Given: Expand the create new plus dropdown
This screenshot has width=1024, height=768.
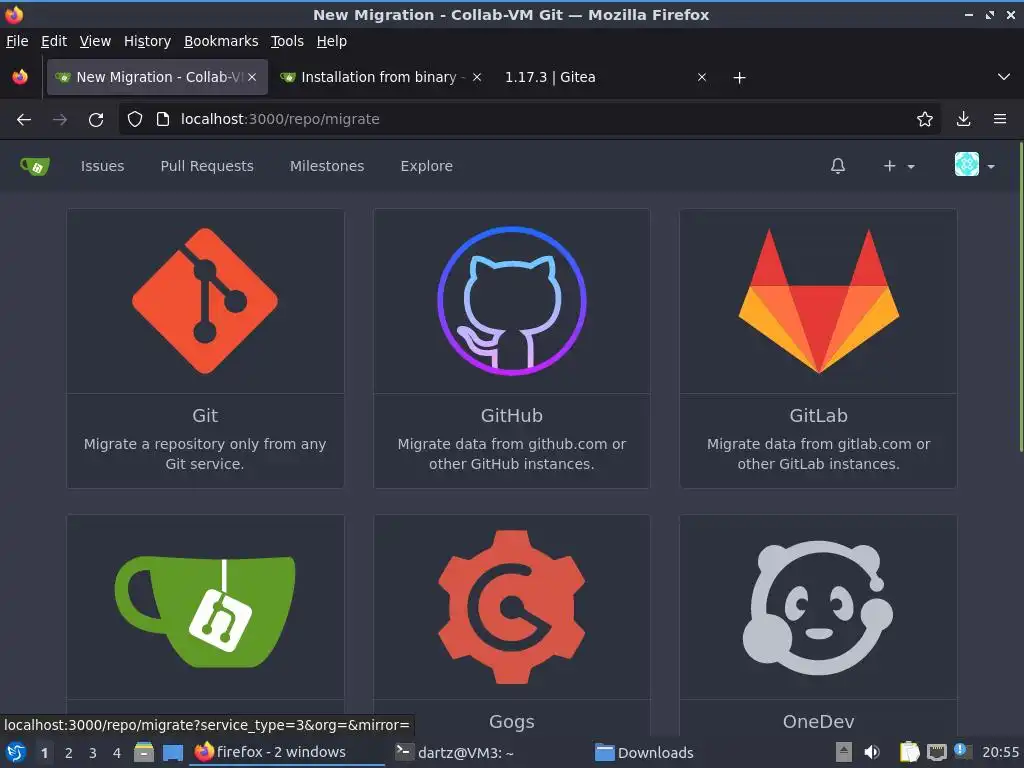Looking at the screenshot, I should tap(899, 166).
